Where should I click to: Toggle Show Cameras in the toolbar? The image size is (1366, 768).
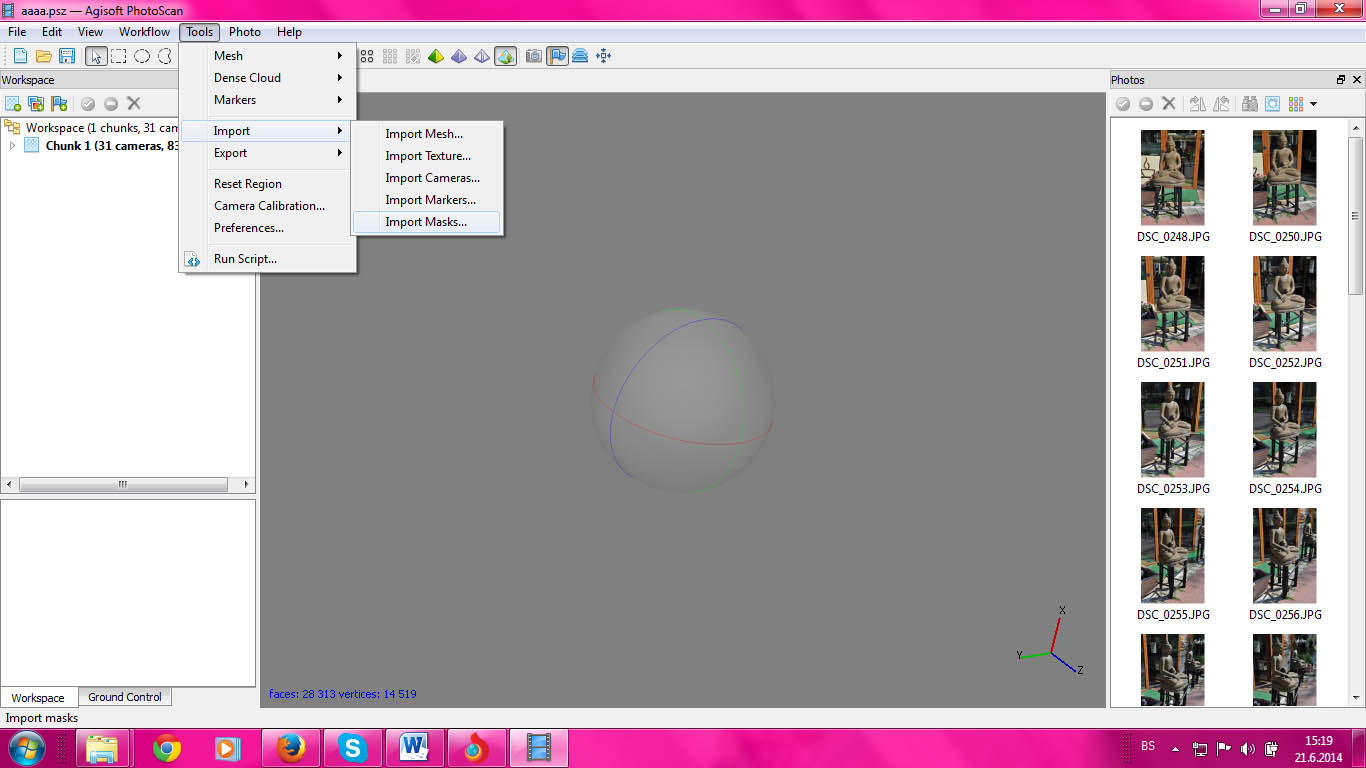(534, 56)
